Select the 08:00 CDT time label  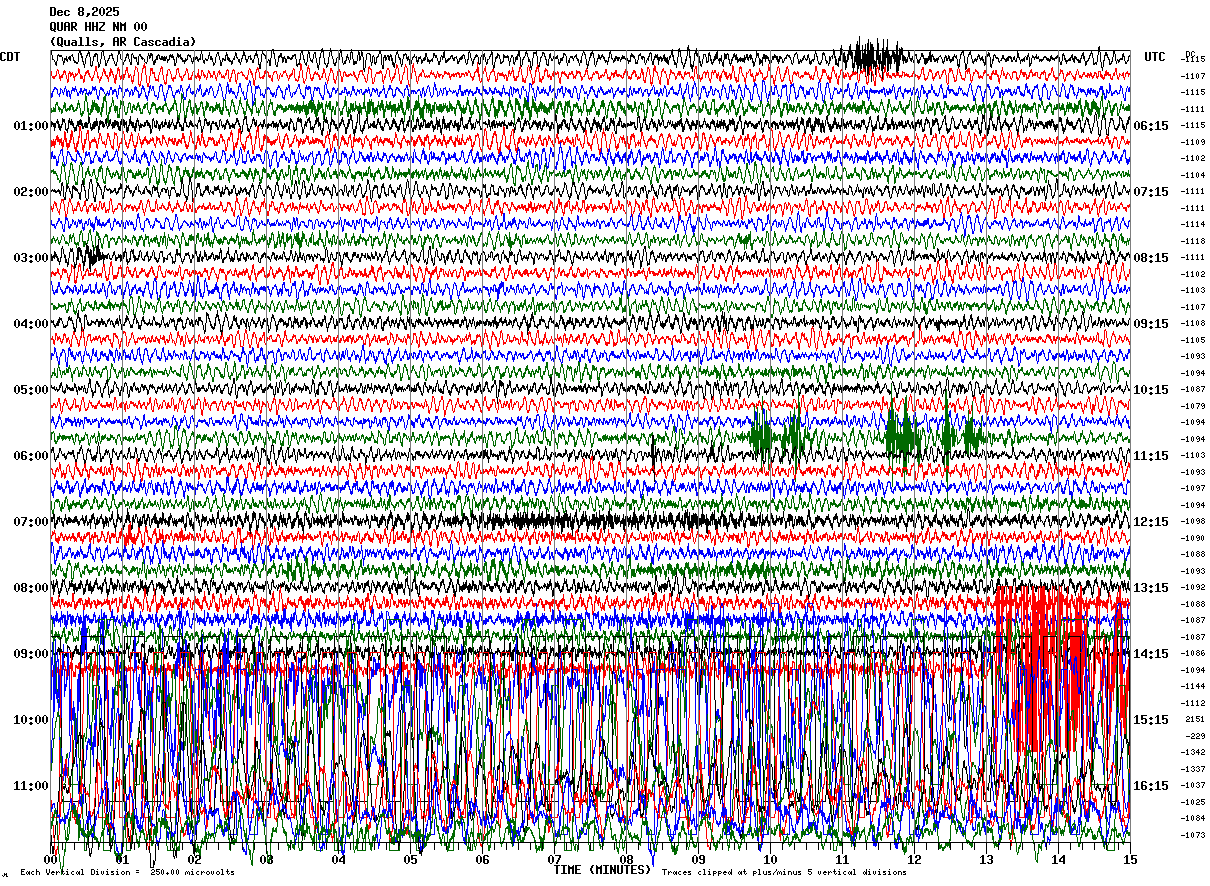click(x=31, y=588)
